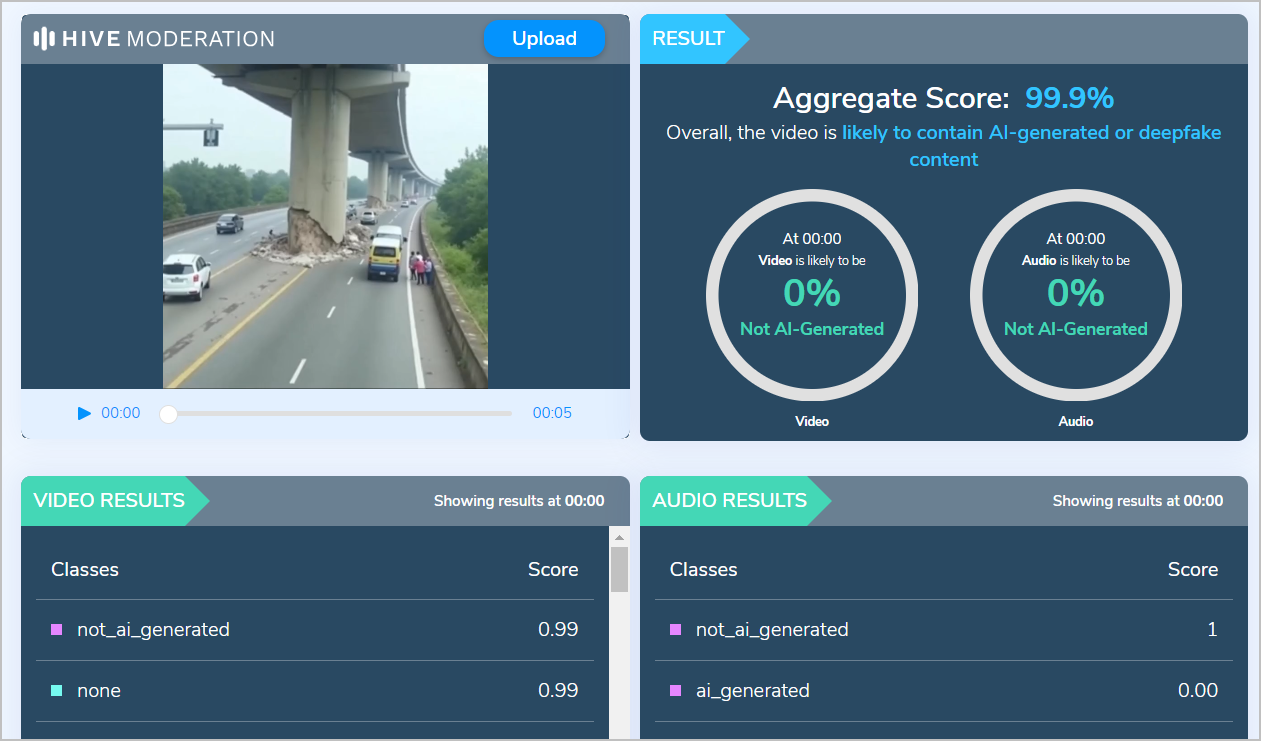
Task: Click the score 1 for audio not_ai_generated
Action: pyautogui.click(x=1213, y=630)
